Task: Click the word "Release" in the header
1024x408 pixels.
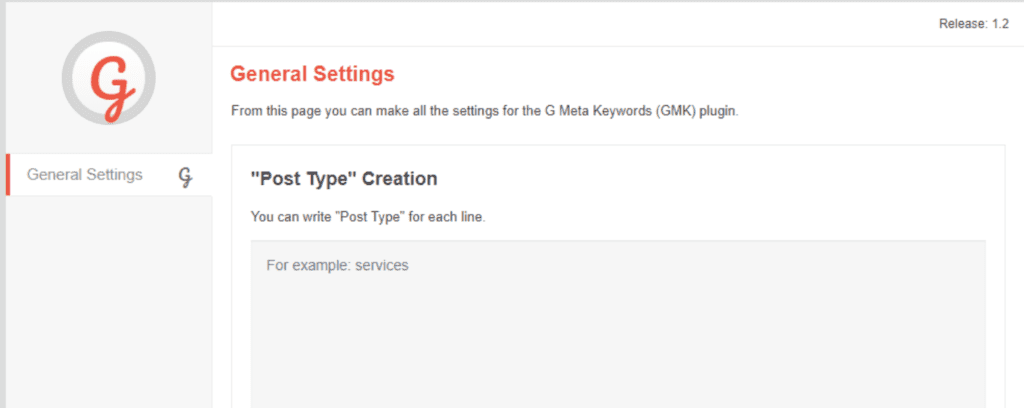Action: point(961,24)
